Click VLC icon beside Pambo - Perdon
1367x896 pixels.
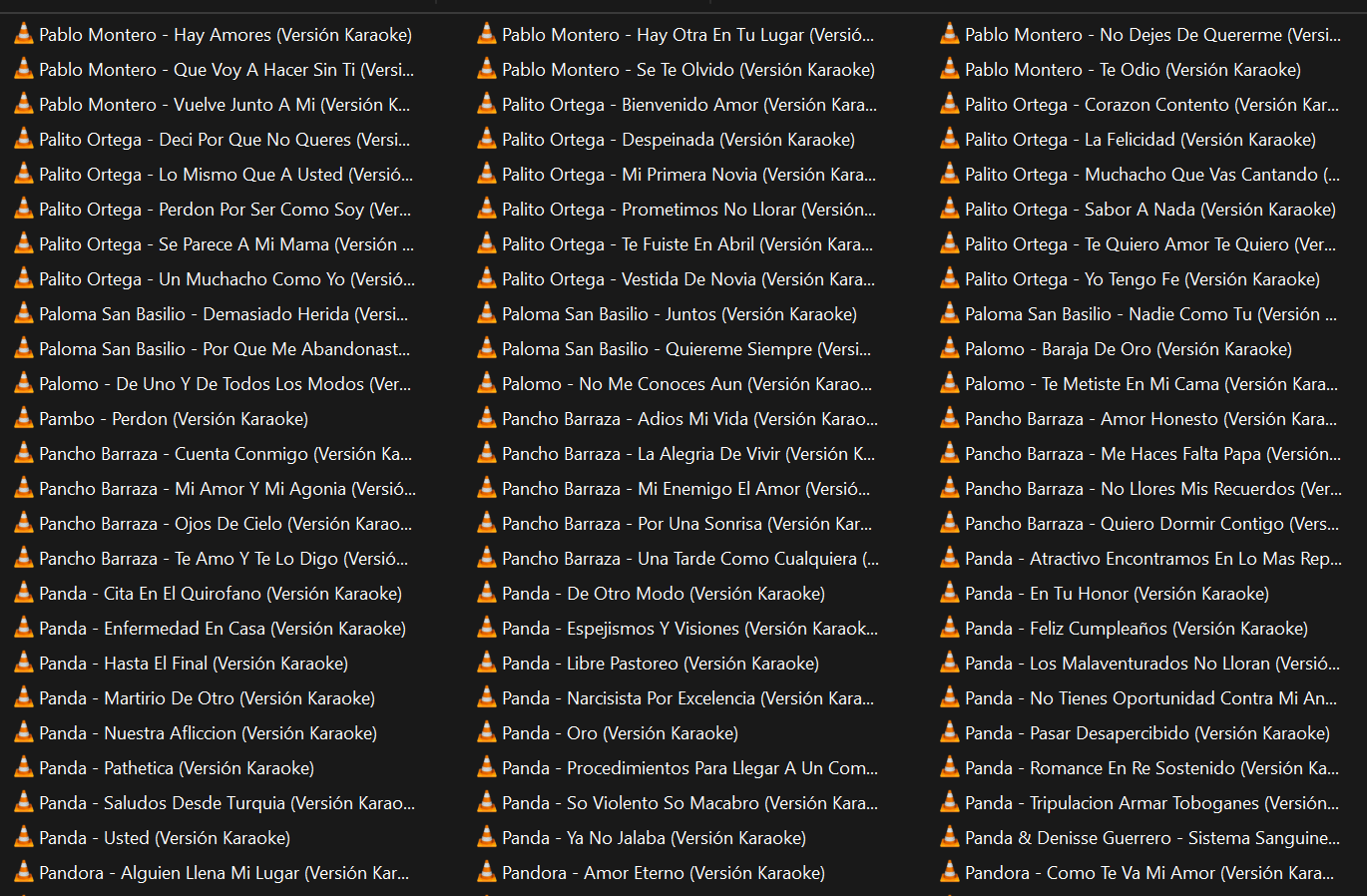pos(24,419)
